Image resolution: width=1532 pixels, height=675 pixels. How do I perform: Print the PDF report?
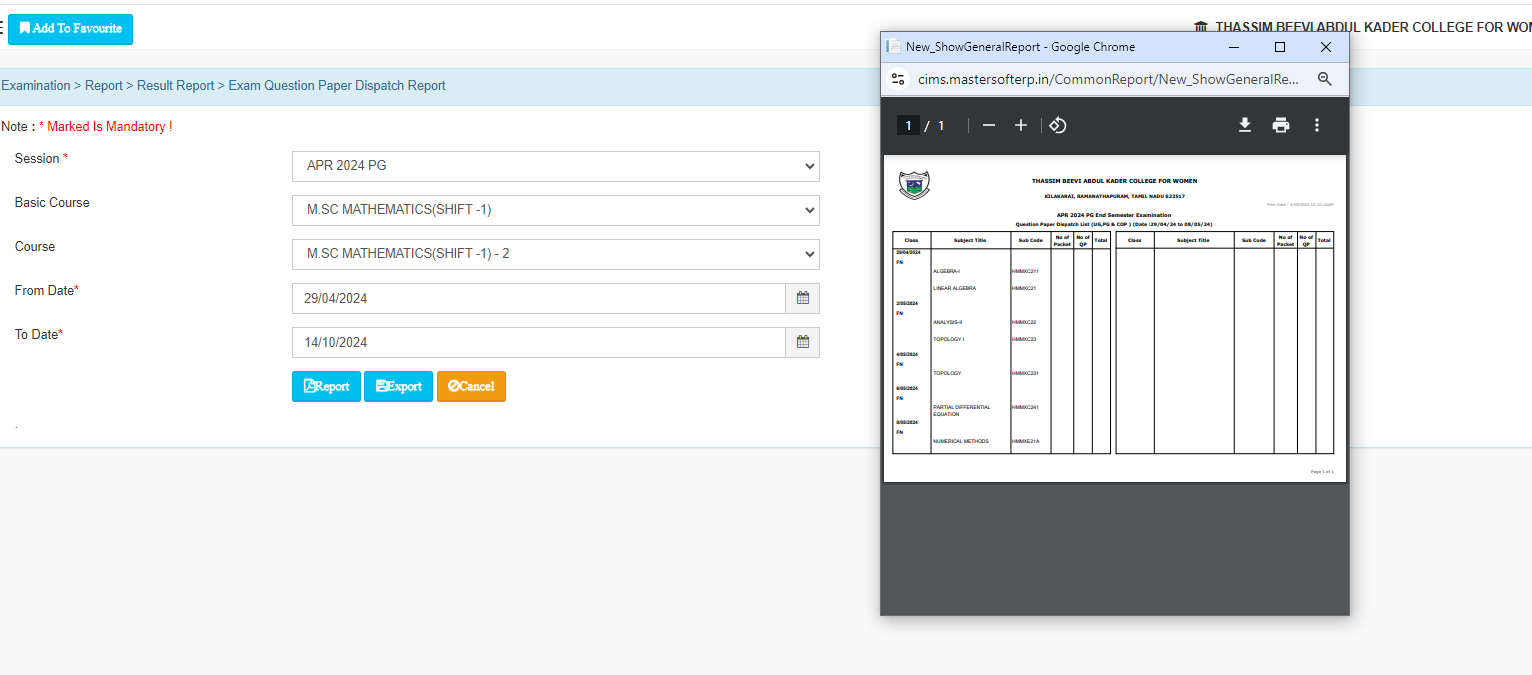tap(1281, 125)
